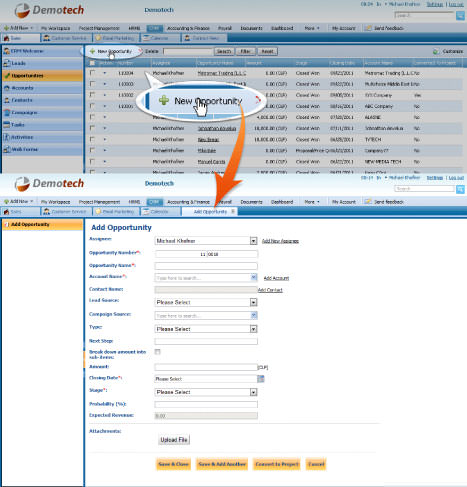The width and height of the screenshot is (467, 487).
Task: Close the Add Opportunity tab with its X
Action: point(233,211)
